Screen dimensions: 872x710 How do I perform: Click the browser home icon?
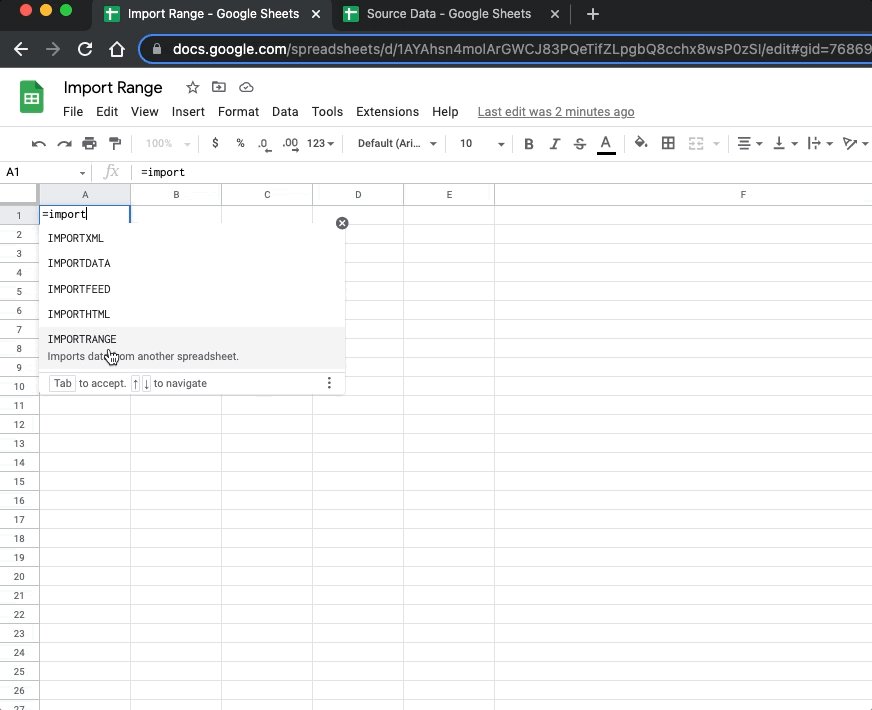point(117,49)
